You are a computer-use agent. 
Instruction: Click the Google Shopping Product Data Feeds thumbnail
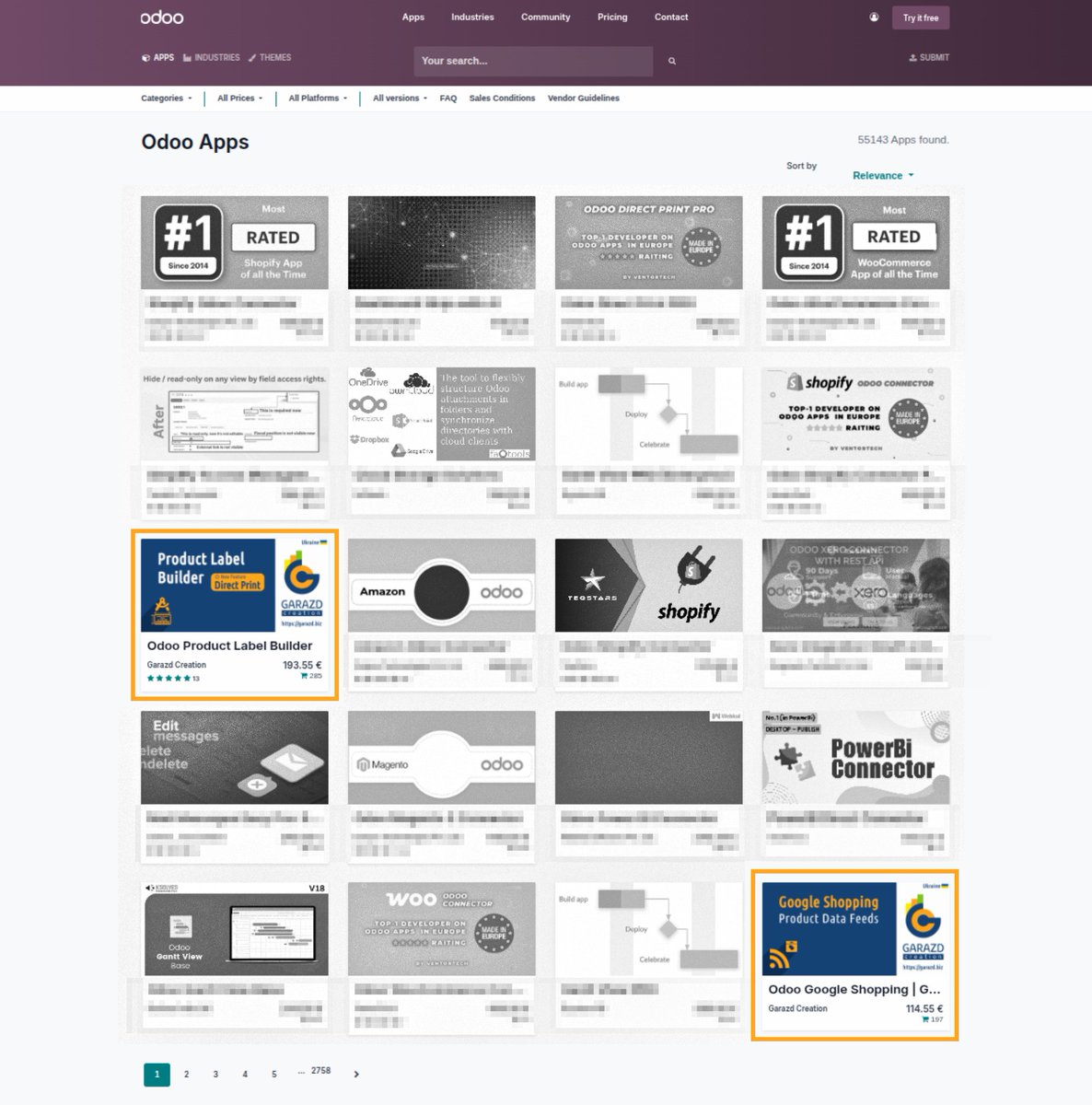point(855,929)
